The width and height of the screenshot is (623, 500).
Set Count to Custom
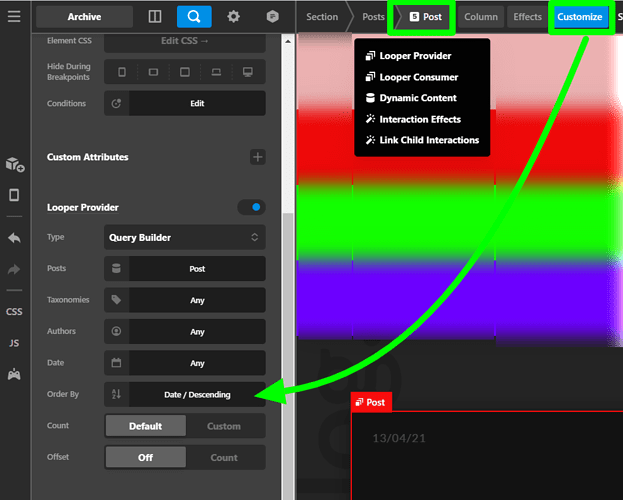tap(224, 426)
